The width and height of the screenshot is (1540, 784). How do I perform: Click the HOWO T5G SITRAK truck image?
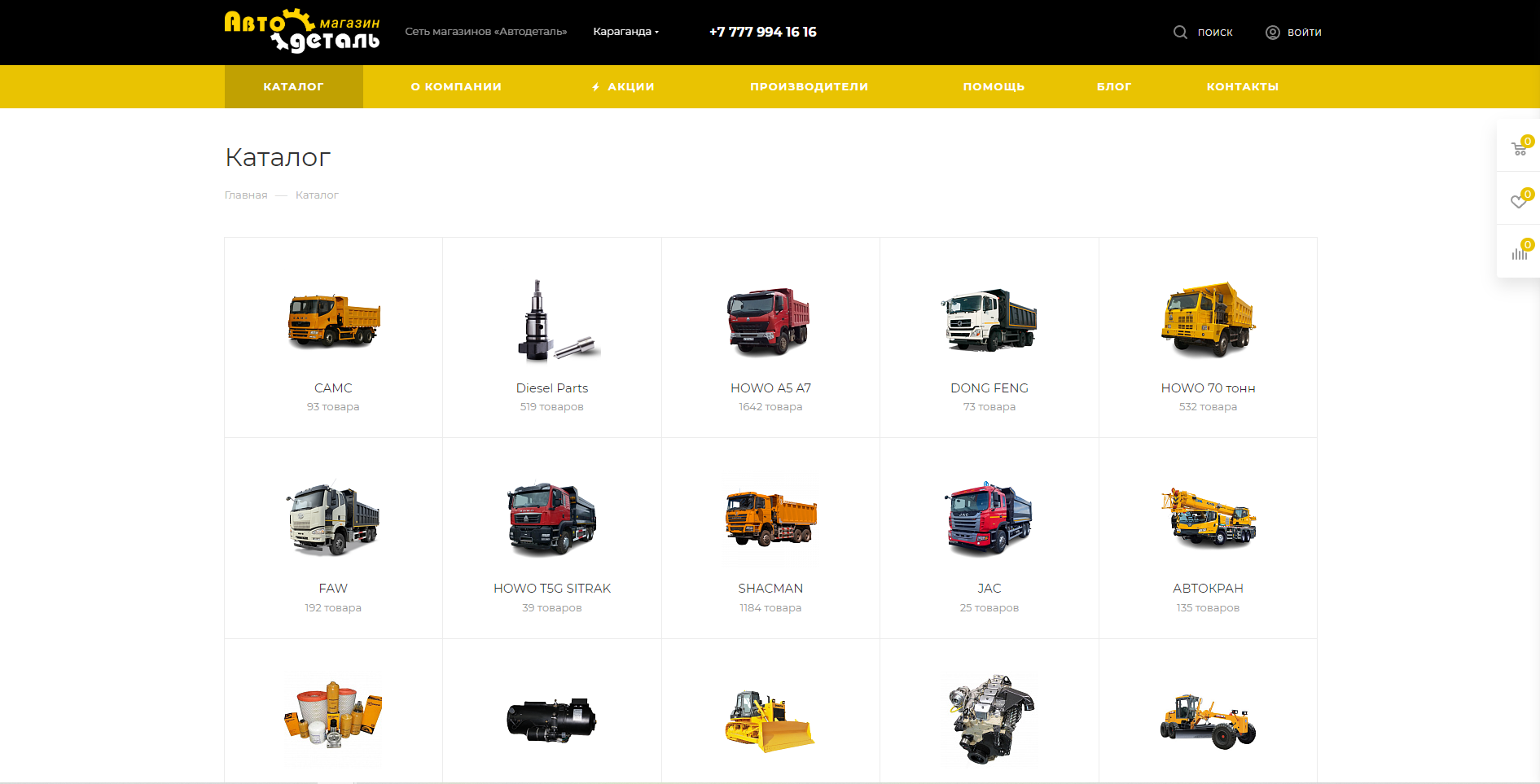click(551, 519)
